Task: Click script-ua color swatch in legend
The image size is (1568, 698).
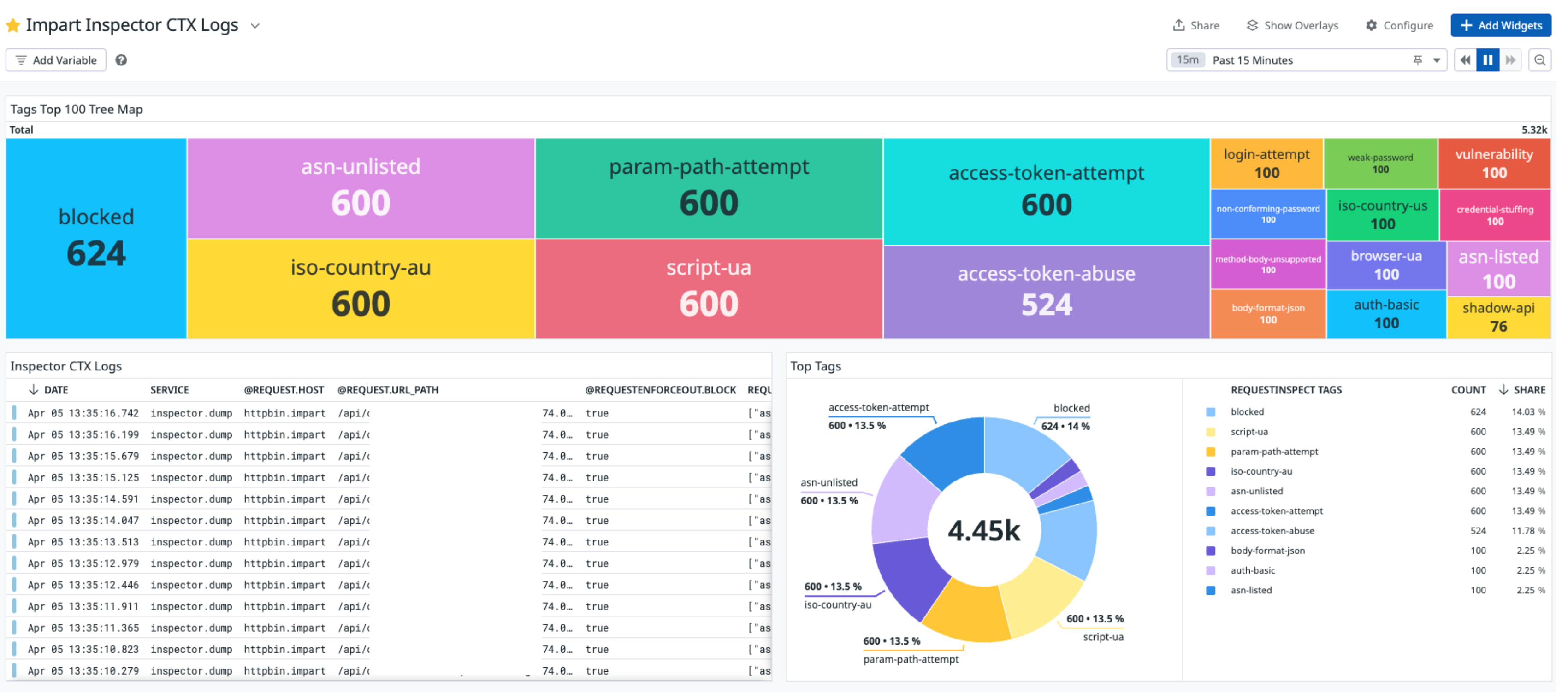Action: [1211, 432]
